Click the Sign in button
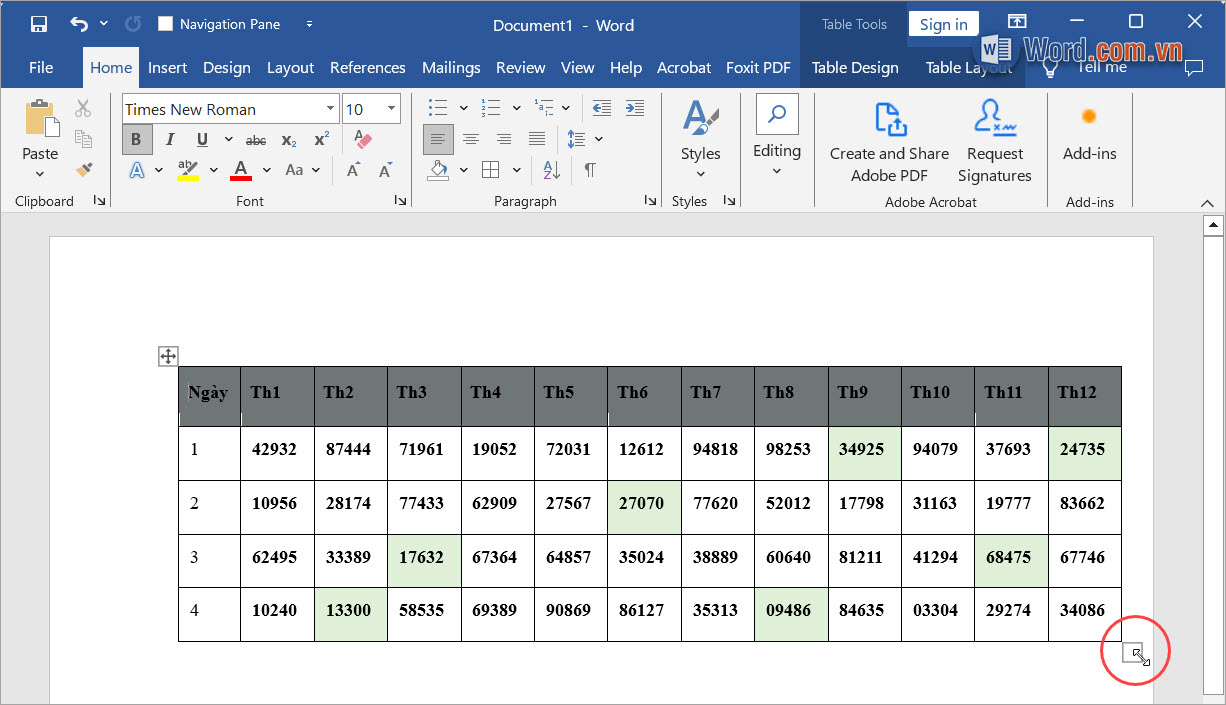The image size is (1226, 705). click(x=943, y=25)
